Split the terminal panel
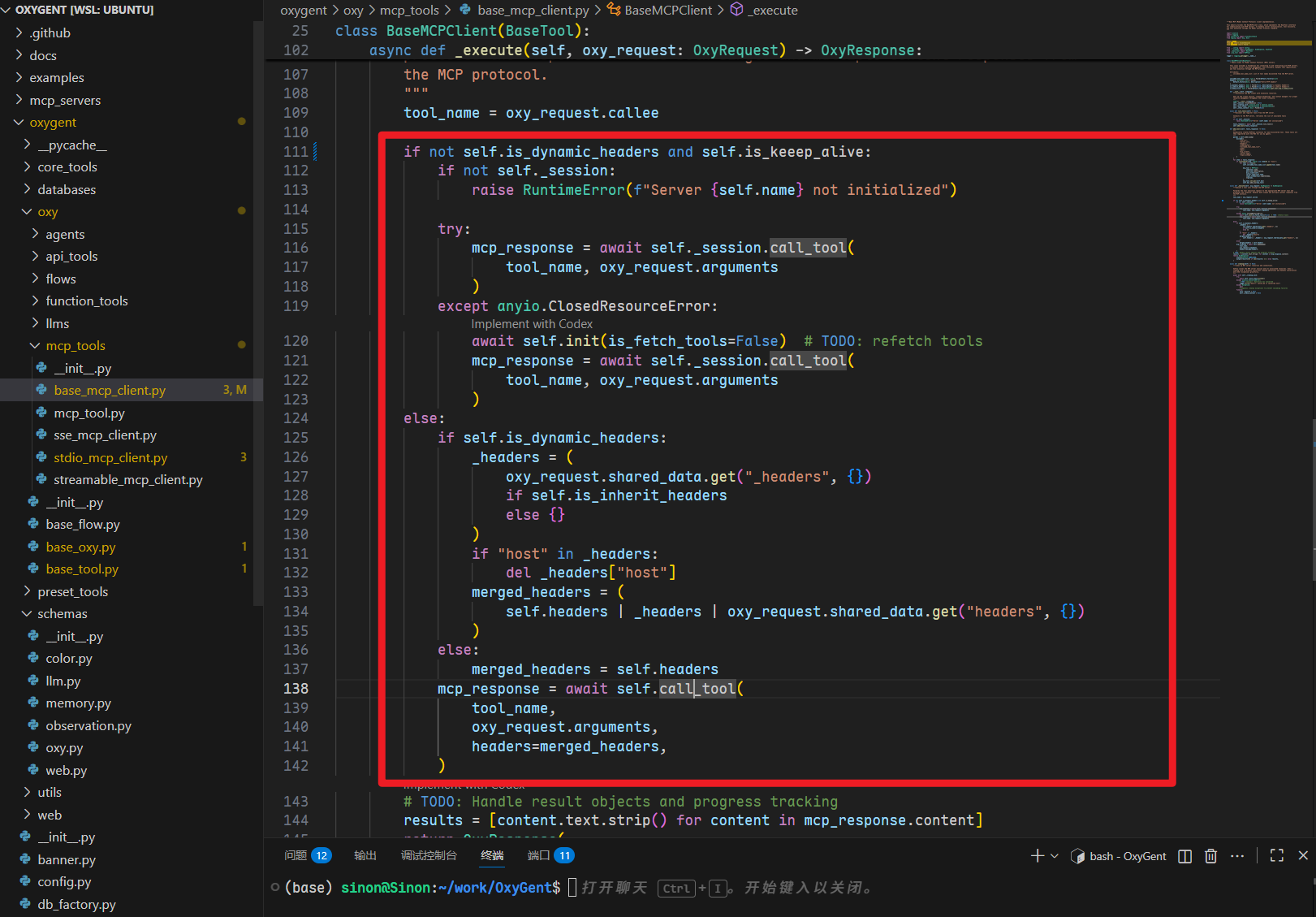 pyautogui.click(x=1184, y=856)
